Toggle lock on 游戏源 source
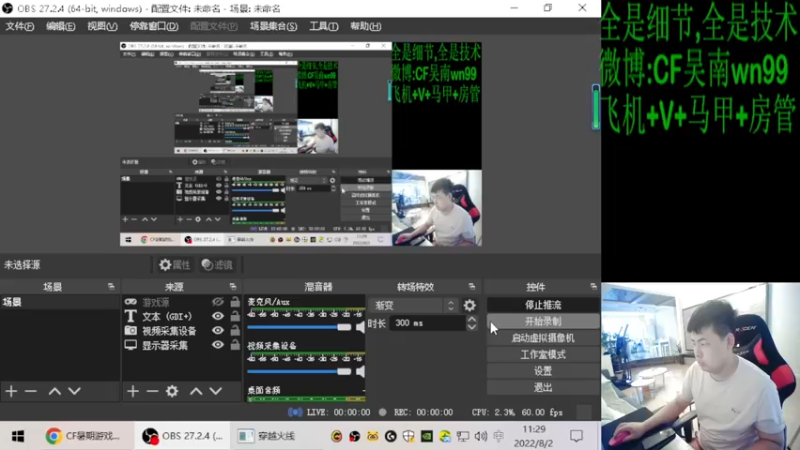 point(235,302)
